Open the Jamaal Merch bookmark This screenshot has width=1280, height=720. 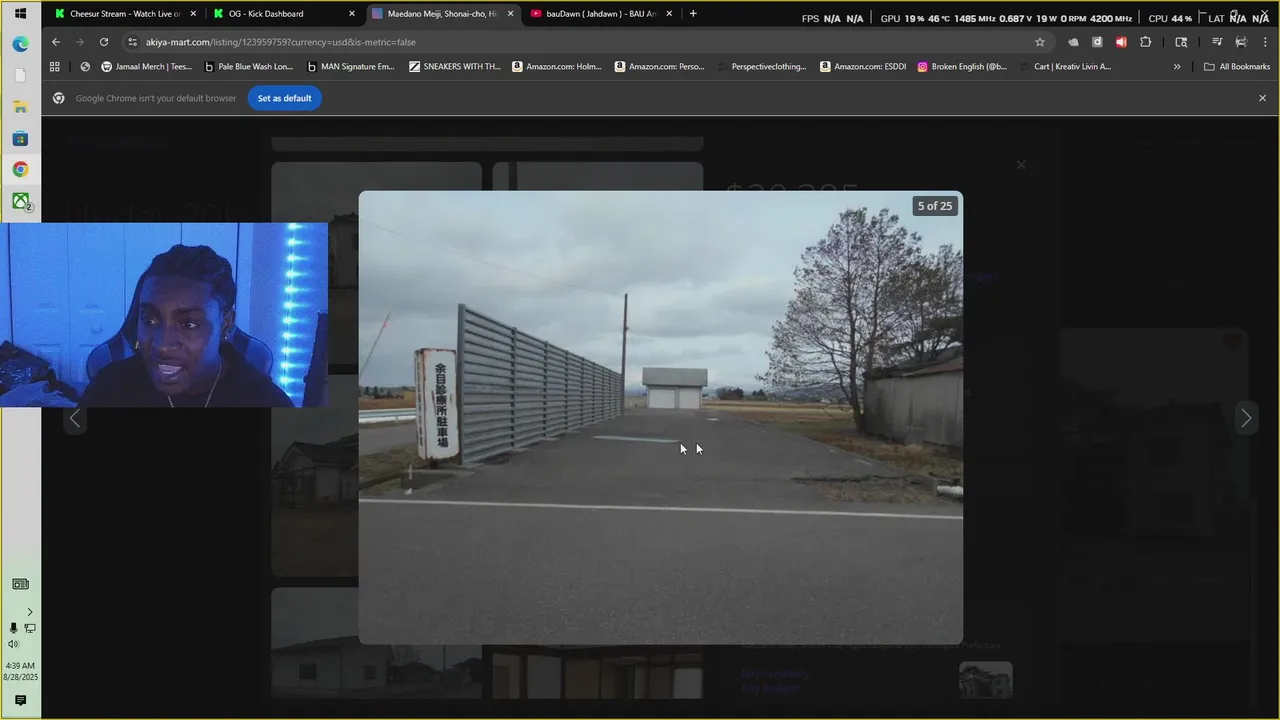pos(147,67)
